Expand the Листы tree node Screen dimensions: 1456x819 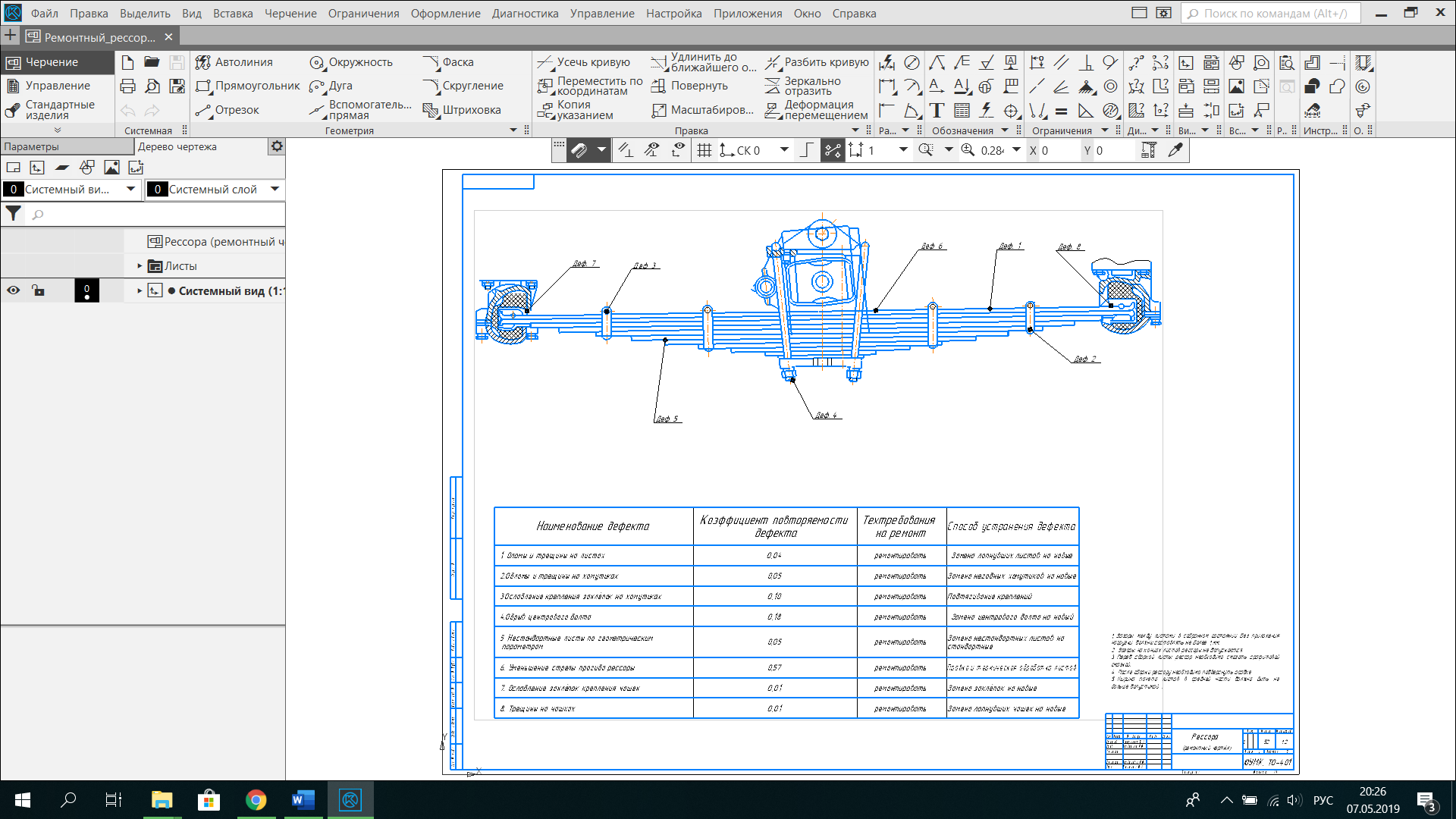pos(140,266)
